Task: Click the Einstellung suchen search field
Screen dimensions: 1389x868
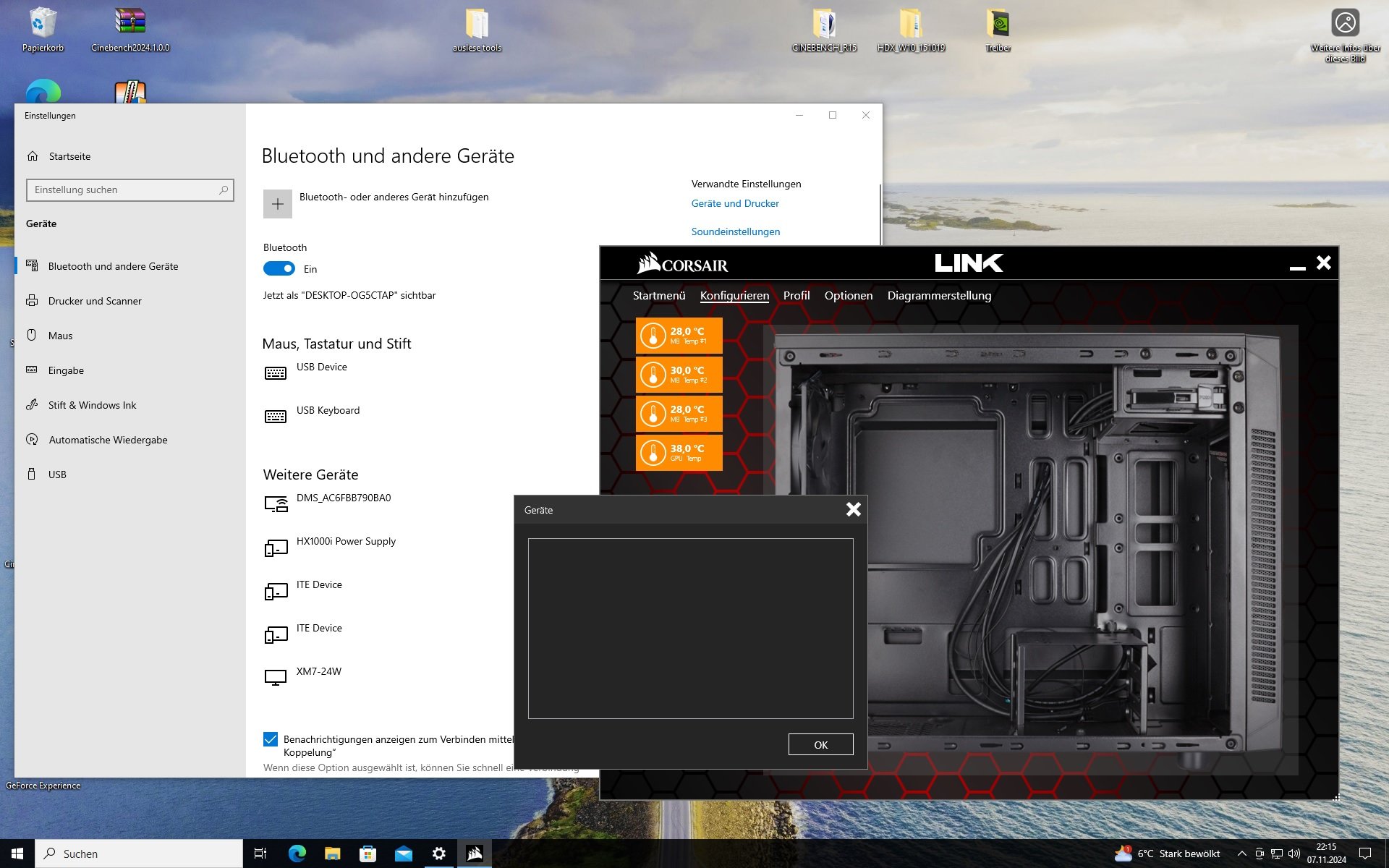Action: pos(130,190)
